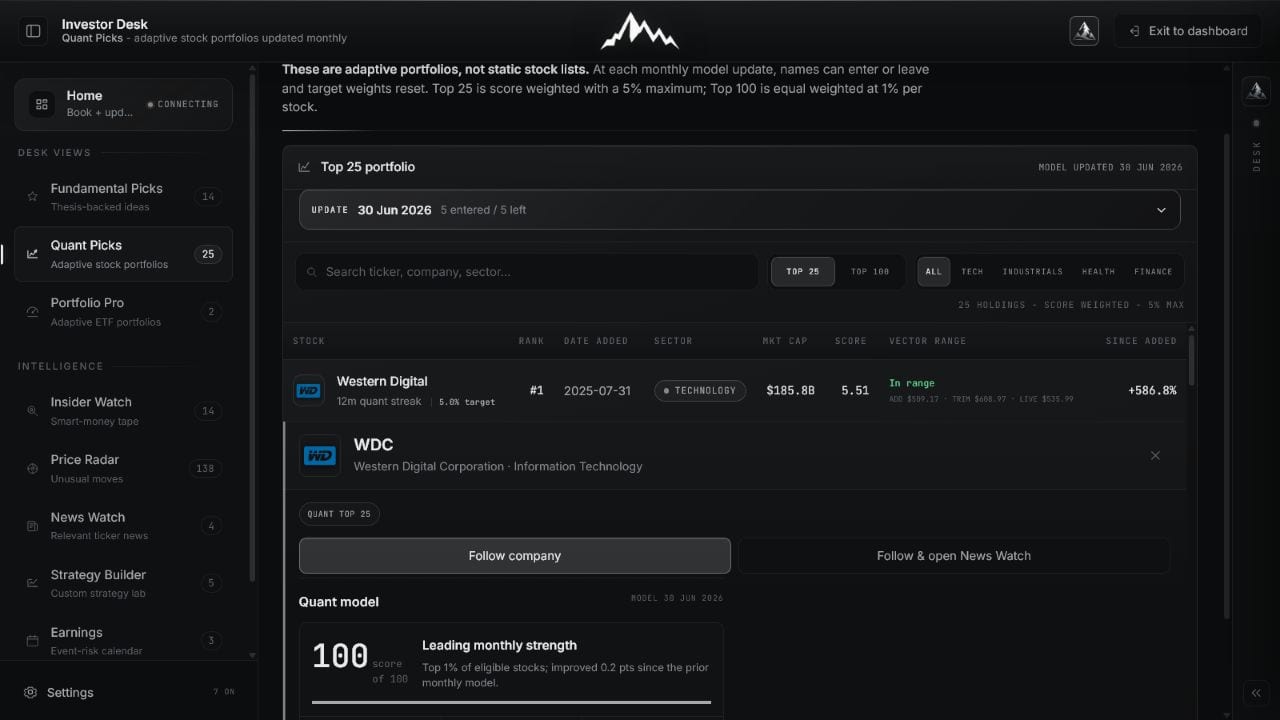Viewport: 1280px width, 720px height.
Task: Click the 5.51 score value
Action: (x=855, y=391)
